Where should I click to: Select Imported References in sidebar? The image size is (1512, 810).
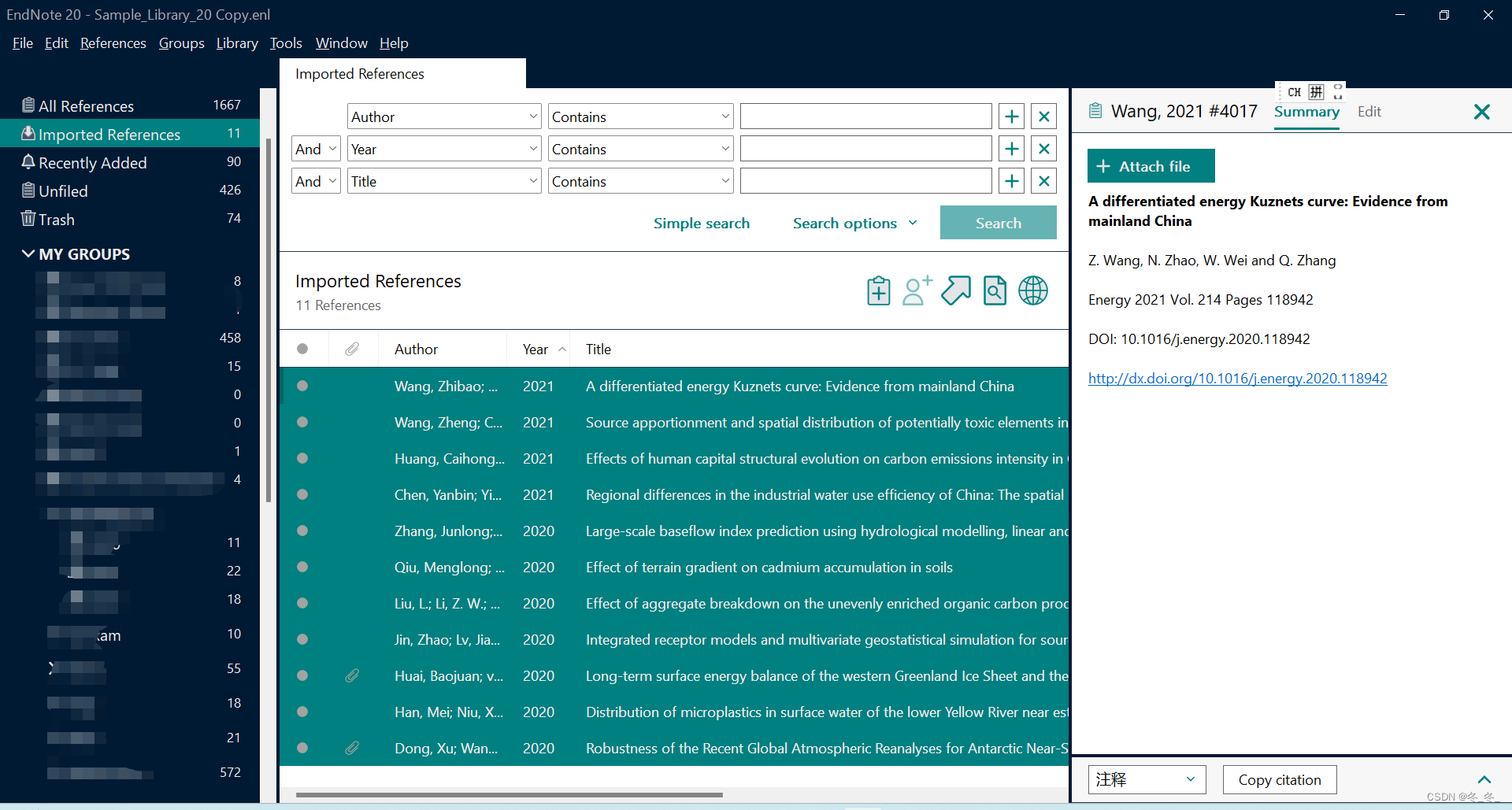coord(130,134)
